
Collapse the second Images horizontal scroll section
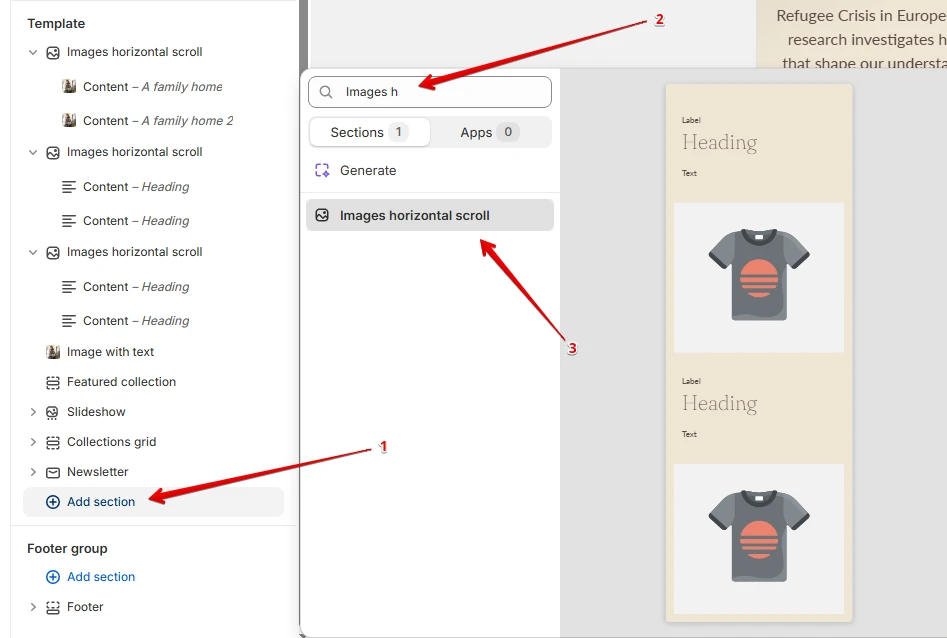33,152
